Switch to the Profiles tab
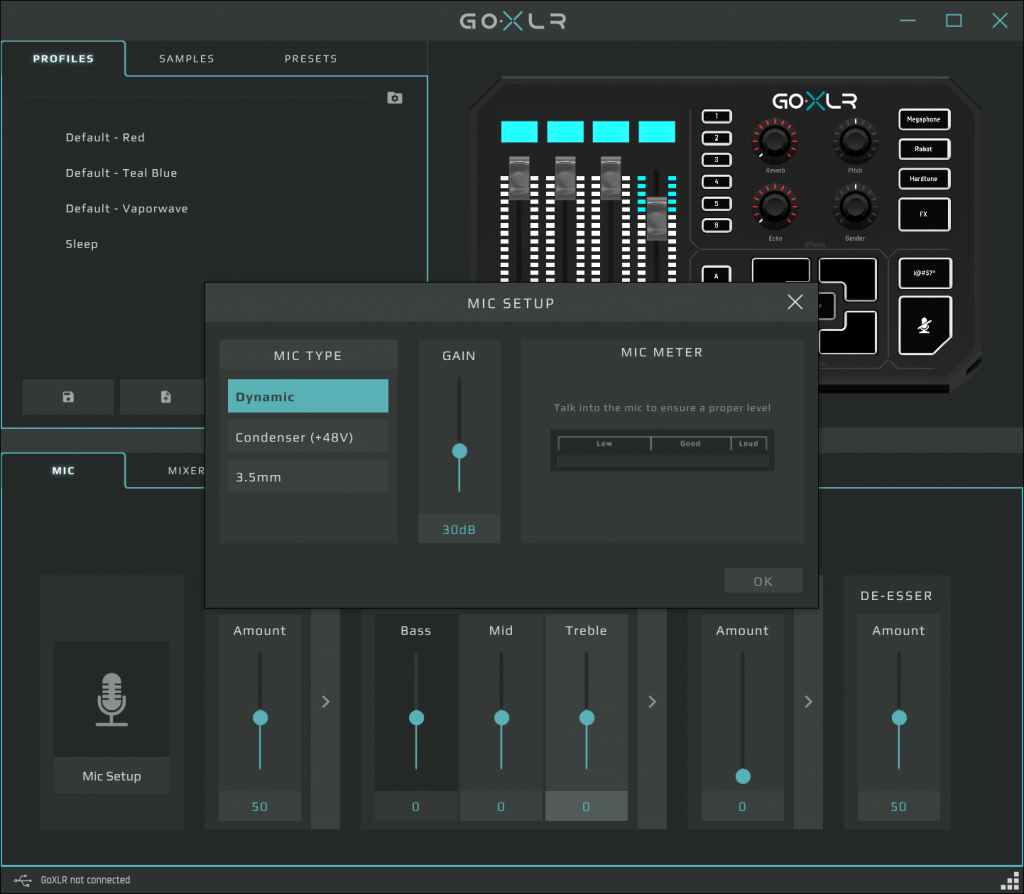Viewport: 1024px width, 894px height. click(x=63, y=59)
